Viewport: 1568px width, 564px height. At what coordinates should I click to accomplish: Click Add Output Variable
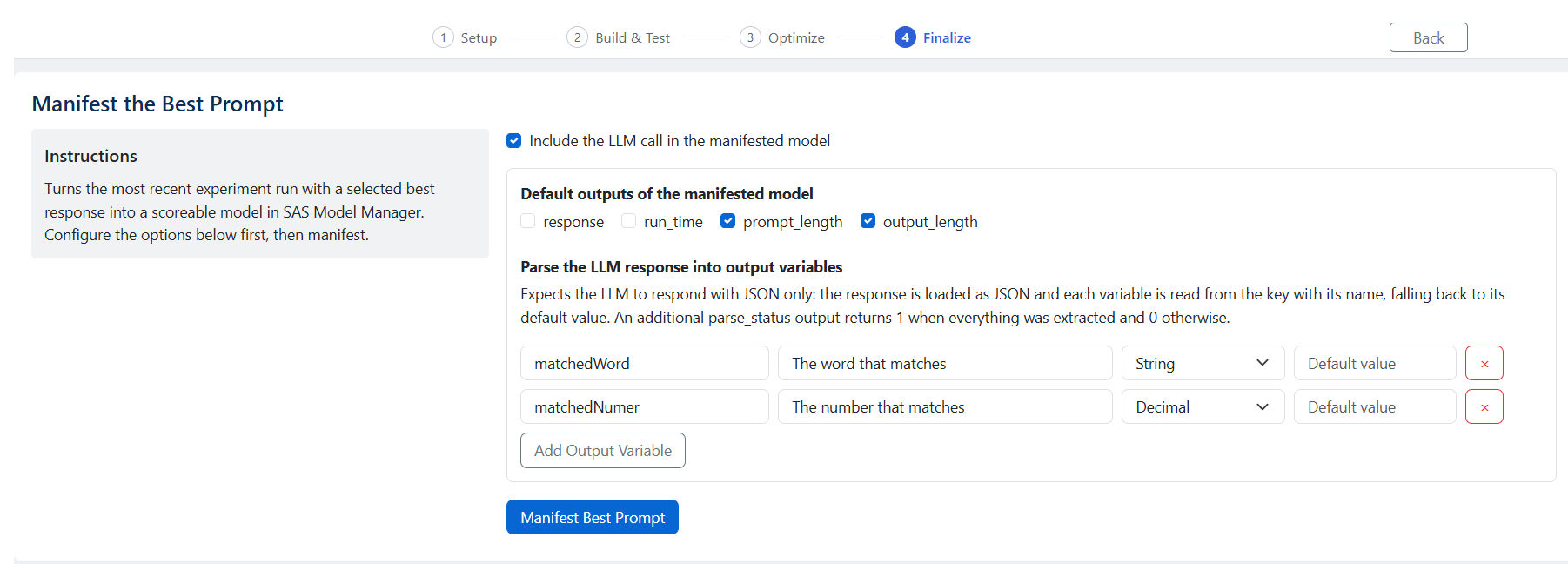(x=602, y=450)
